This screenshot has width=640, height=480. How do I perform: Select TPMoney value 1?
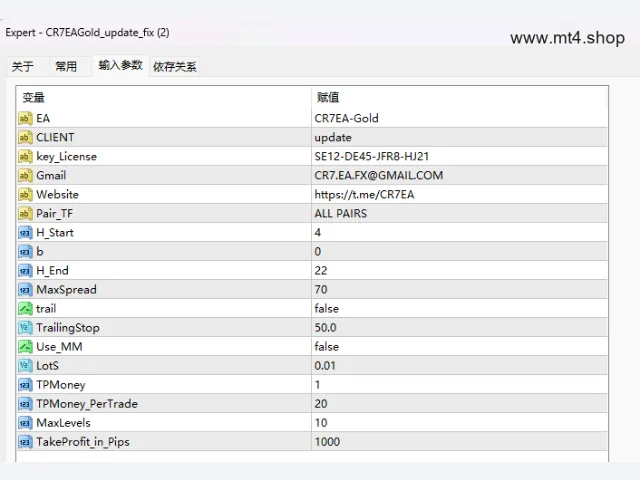(459, 385)
